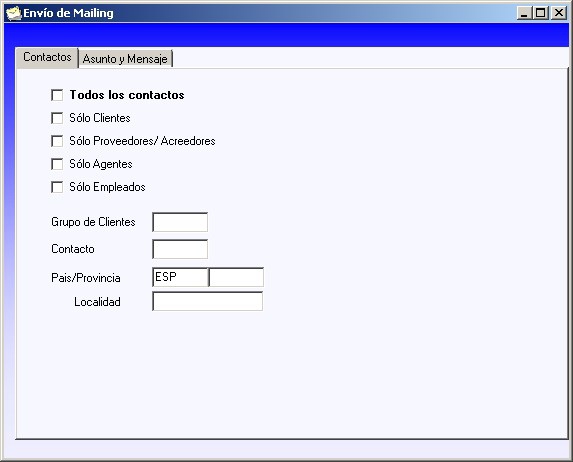Maximize the Envío de Mailing window

pyautogui.click(x=540, y=14)
